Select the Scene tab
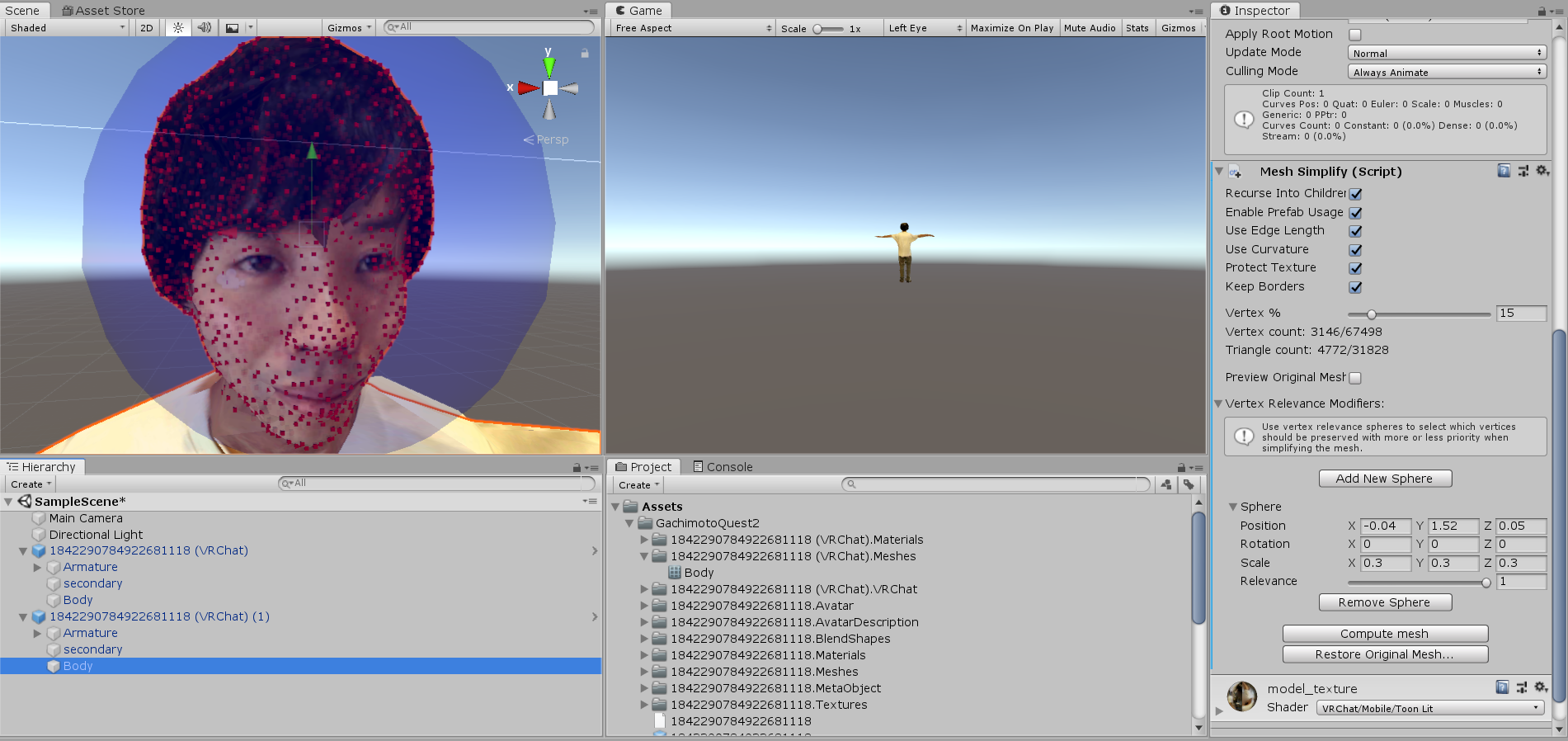 (22, 11)
